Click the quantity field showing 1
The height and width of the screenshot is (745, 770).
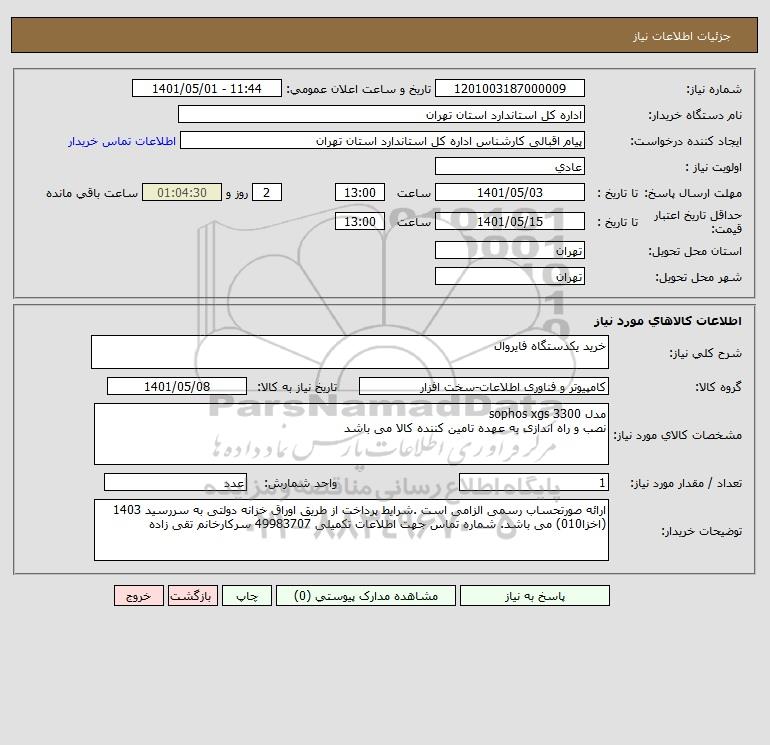(534, 482)
